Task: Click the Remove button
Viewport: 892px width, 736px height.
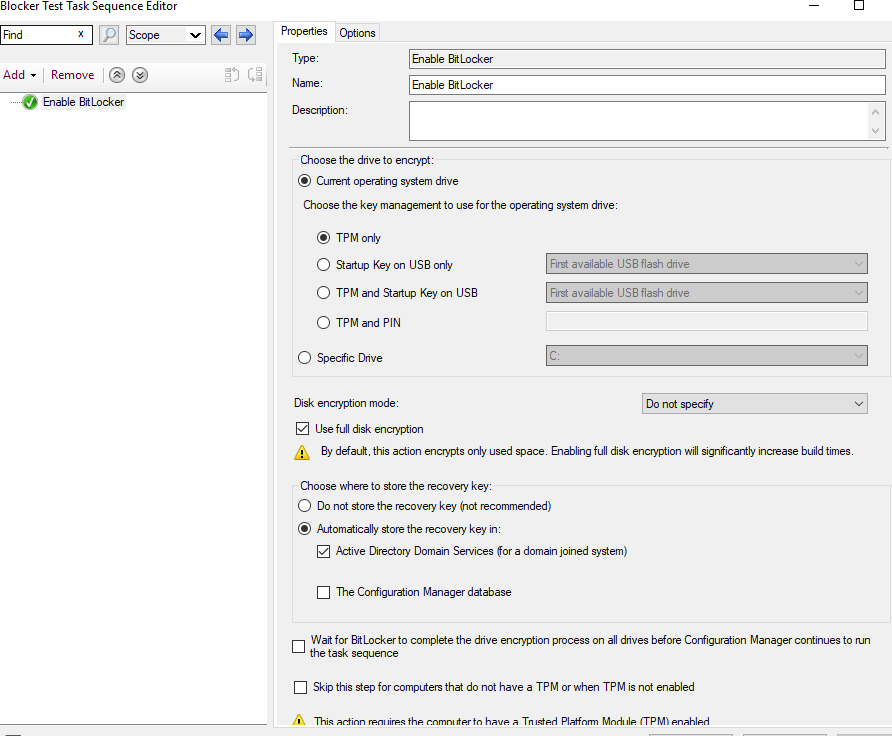Action: tap(73, 75)
